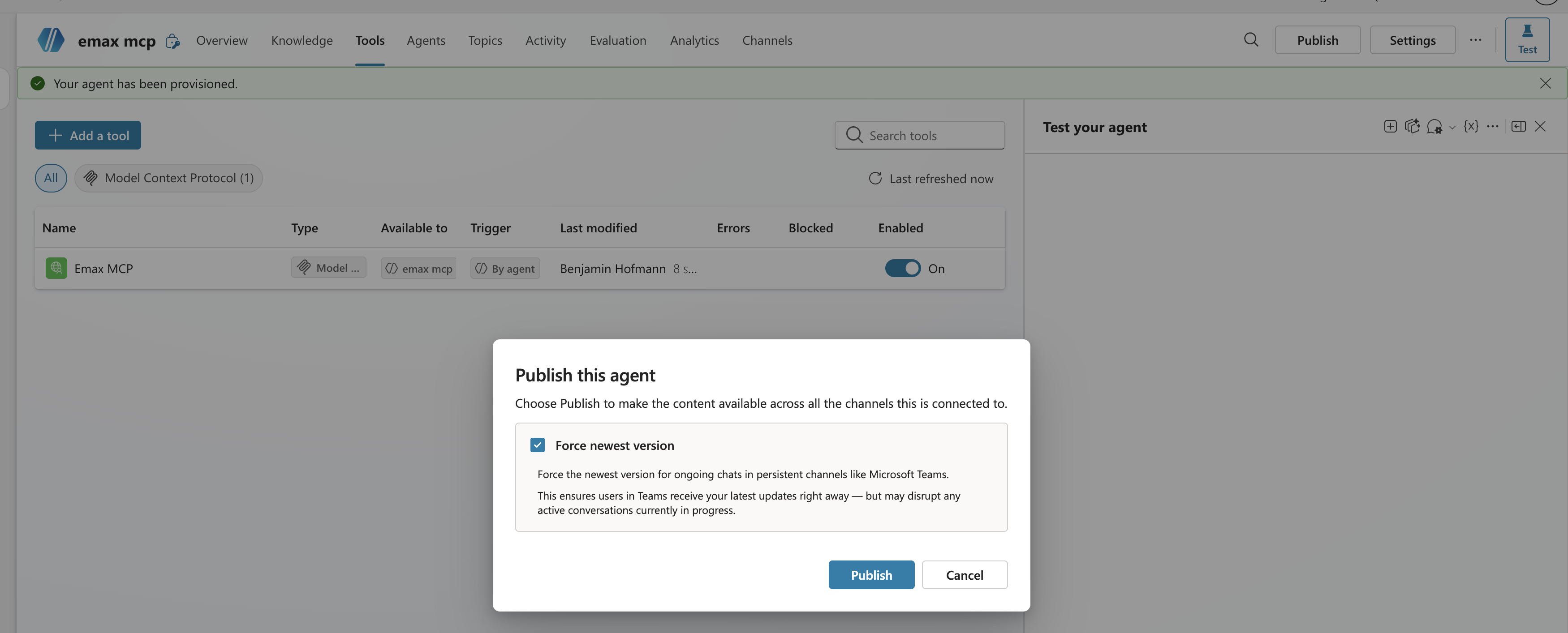Expand chevron beside chat settings icon
Viewport: 1568px width, 633px height.
pyautogui.click(x=1452, y=127)
